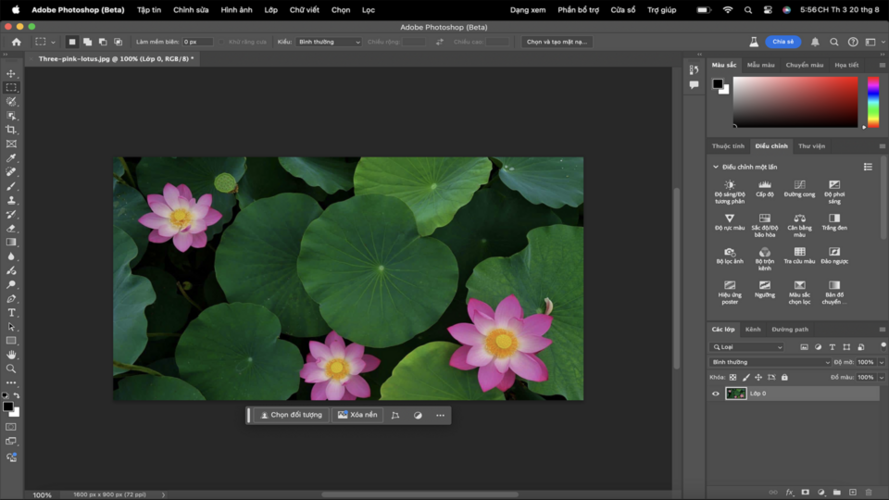Collapse the Điều chỉnh một lần section
Screen dimensions: 889x500
click(715, 167)
